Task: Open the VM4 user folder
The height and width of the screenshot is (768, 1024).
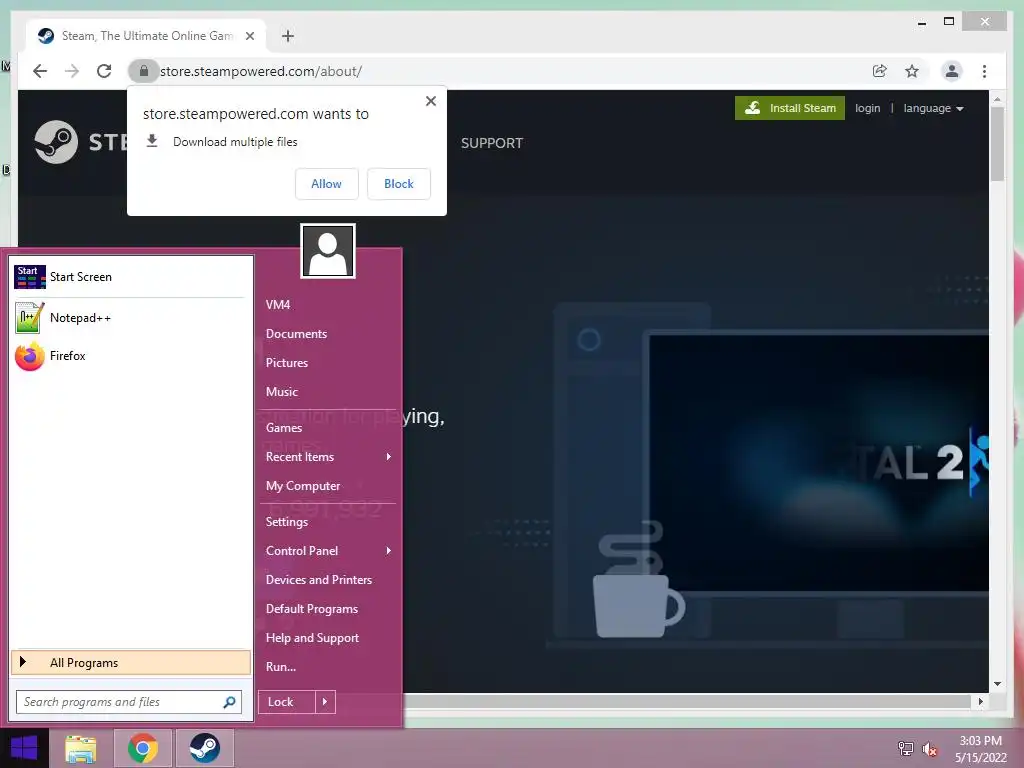Action: tap(278, 304)
